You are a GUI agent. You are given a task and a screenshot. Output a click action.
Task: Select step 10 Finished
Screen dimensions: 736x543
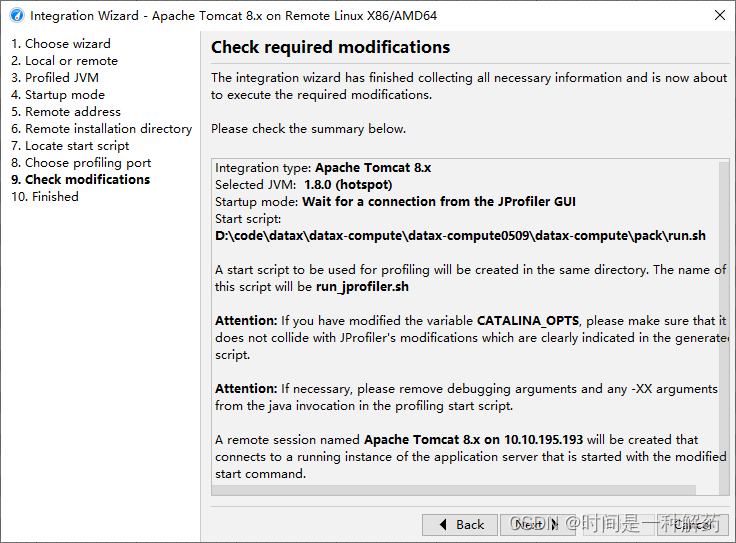click(x=45, y=197)
